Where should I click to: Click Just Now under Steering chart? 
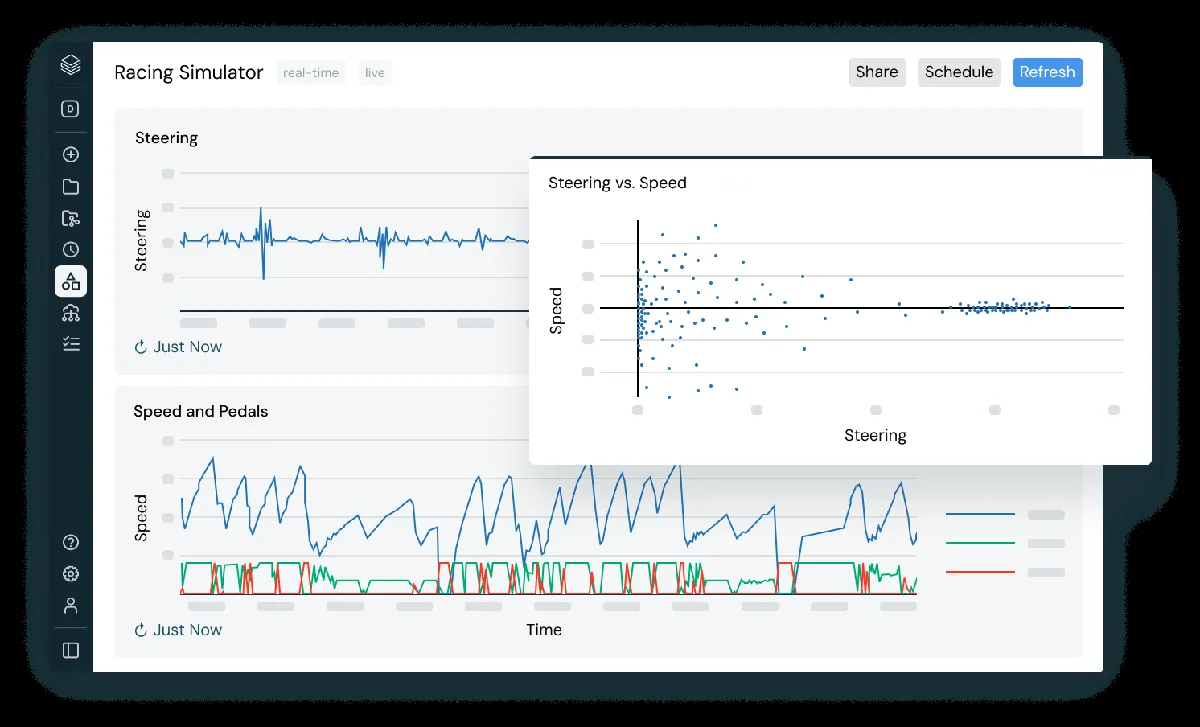coord(188,347)
